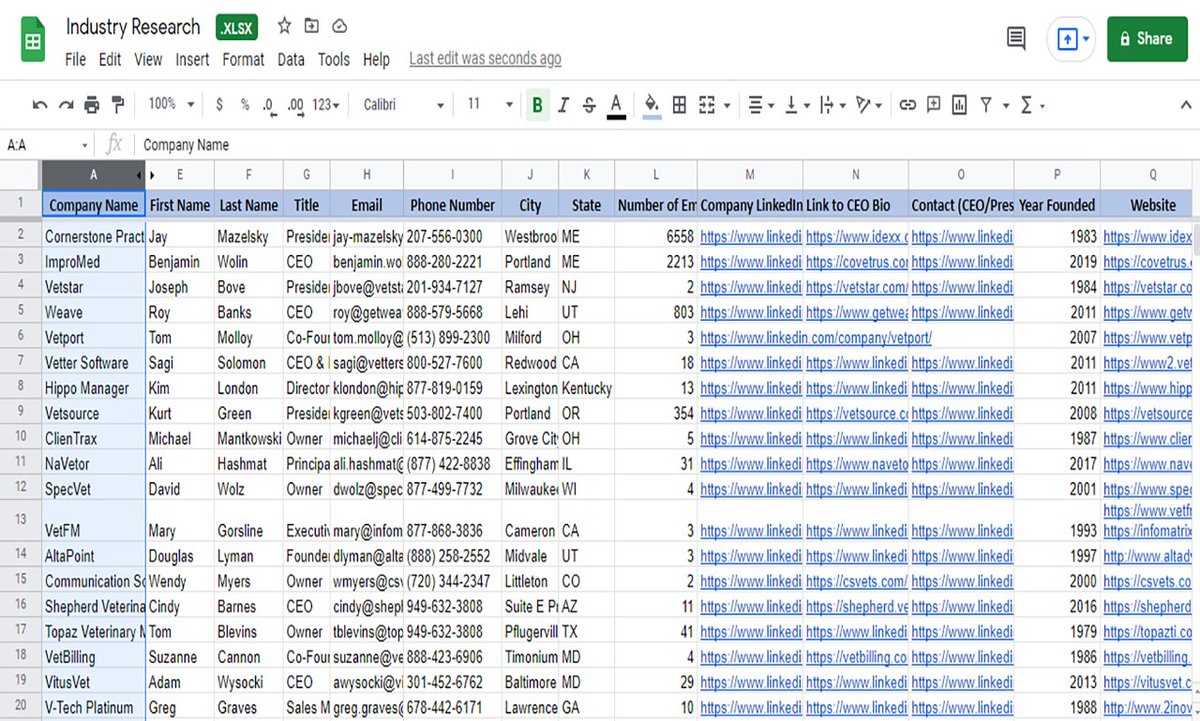Insert a link using the link icon

click(907, 104)
